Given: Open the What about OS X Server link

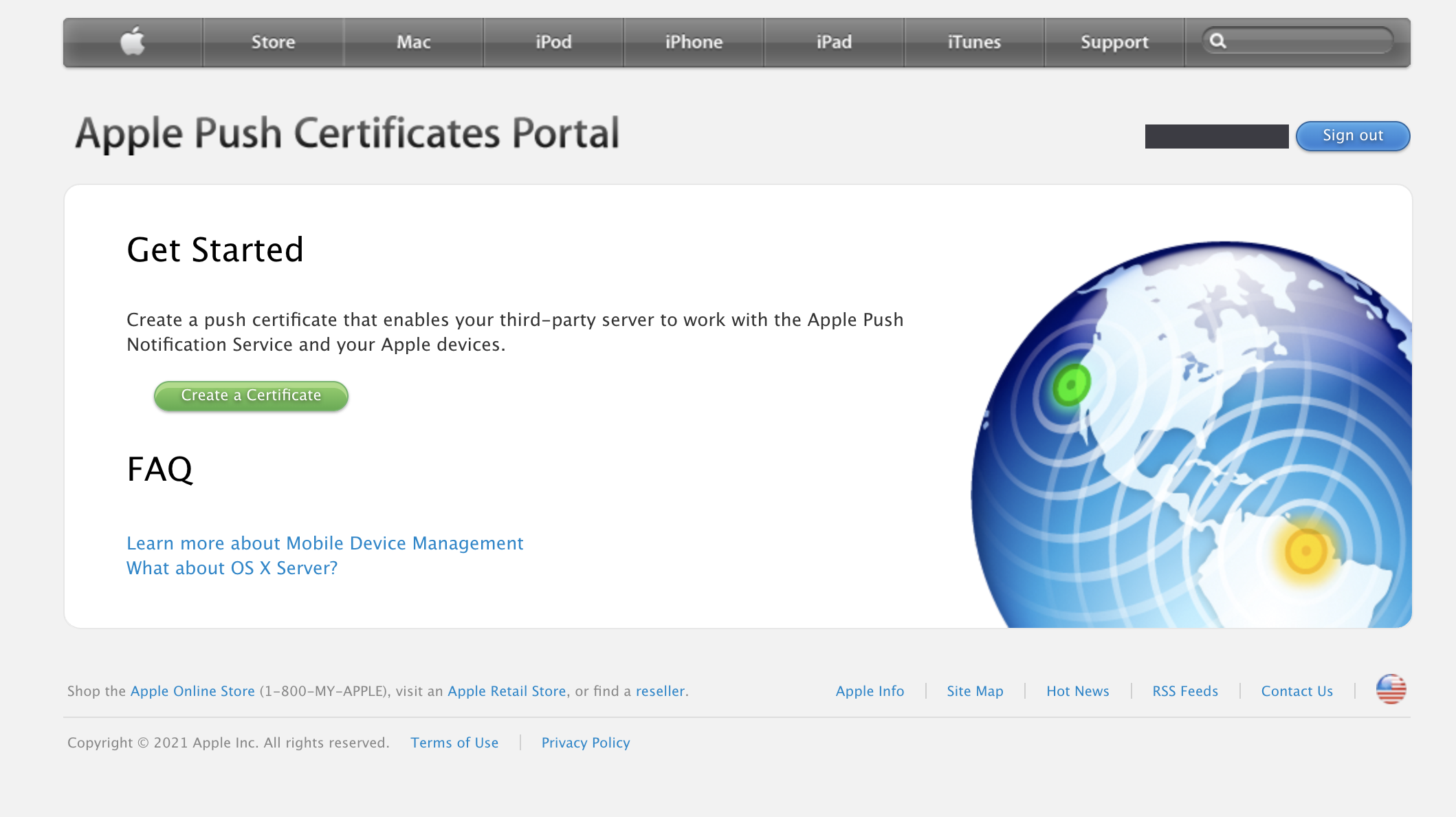Looking at the screenshot, I should pos(232,568).
